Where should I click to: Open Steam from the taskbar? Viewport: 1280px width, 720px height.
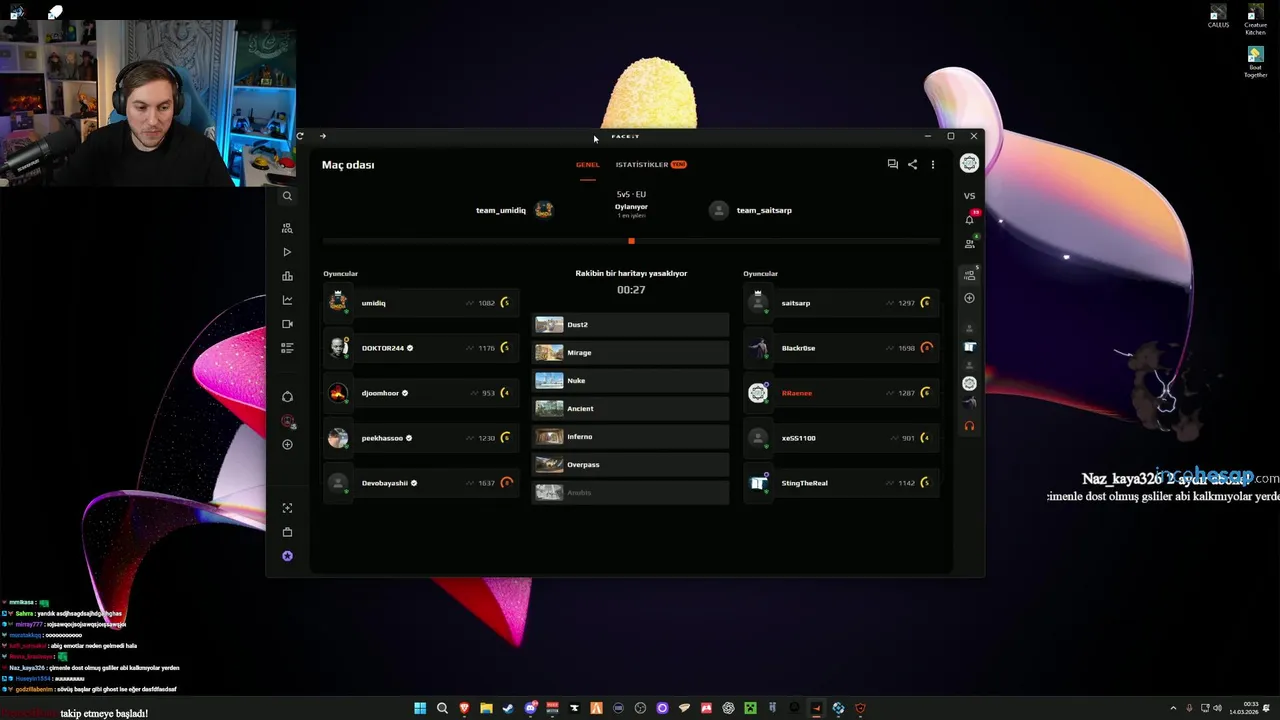(x=508, y=708)
